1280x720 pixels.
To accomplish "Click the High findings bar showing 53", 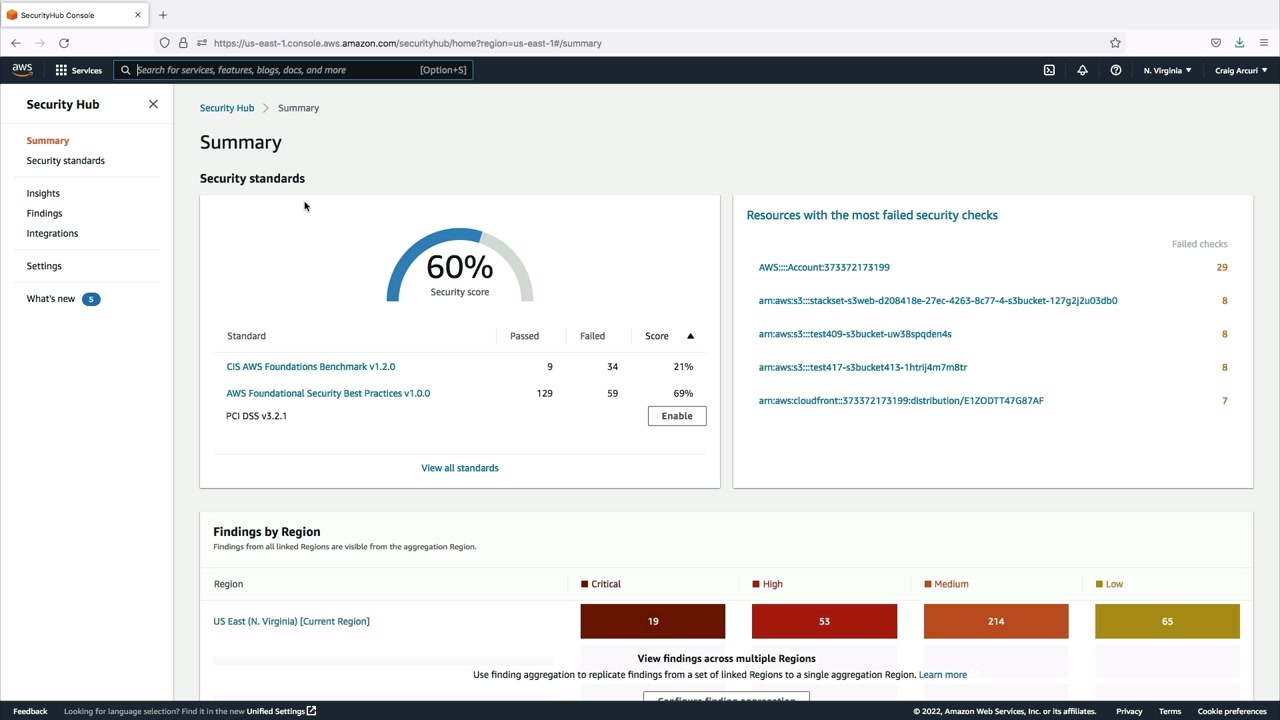I will 824,621.
